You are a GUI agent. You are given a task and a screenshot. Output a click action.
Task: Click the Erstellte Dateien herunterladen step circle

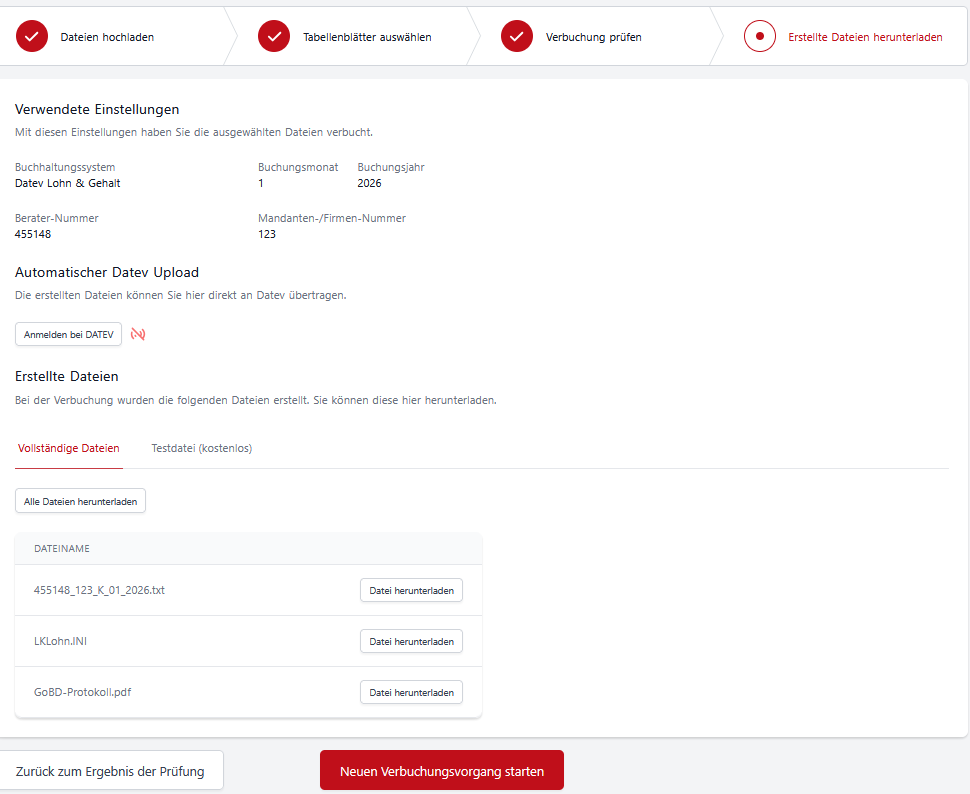pyautogui.click(x=760, y=37)
